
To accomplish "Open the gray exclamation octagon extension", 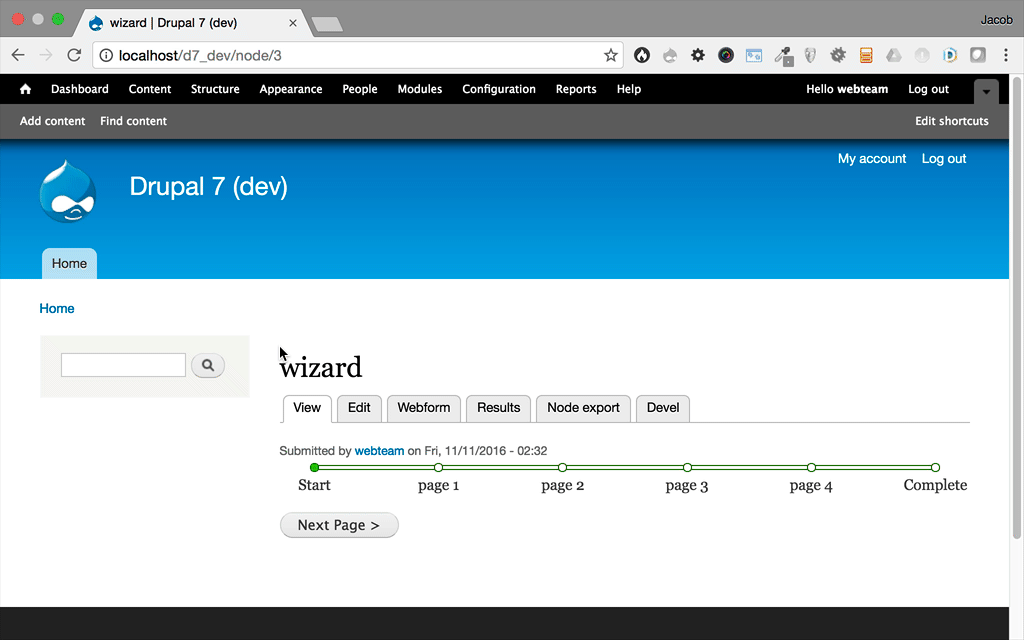I will tap(922, 56).
